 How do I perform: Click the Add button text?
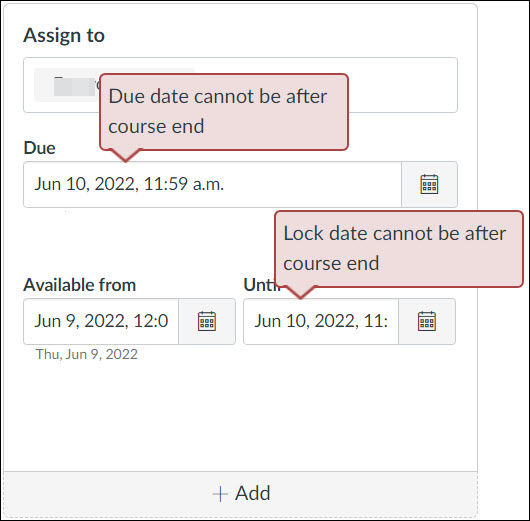pyautogui.click(x=252, y=493)
